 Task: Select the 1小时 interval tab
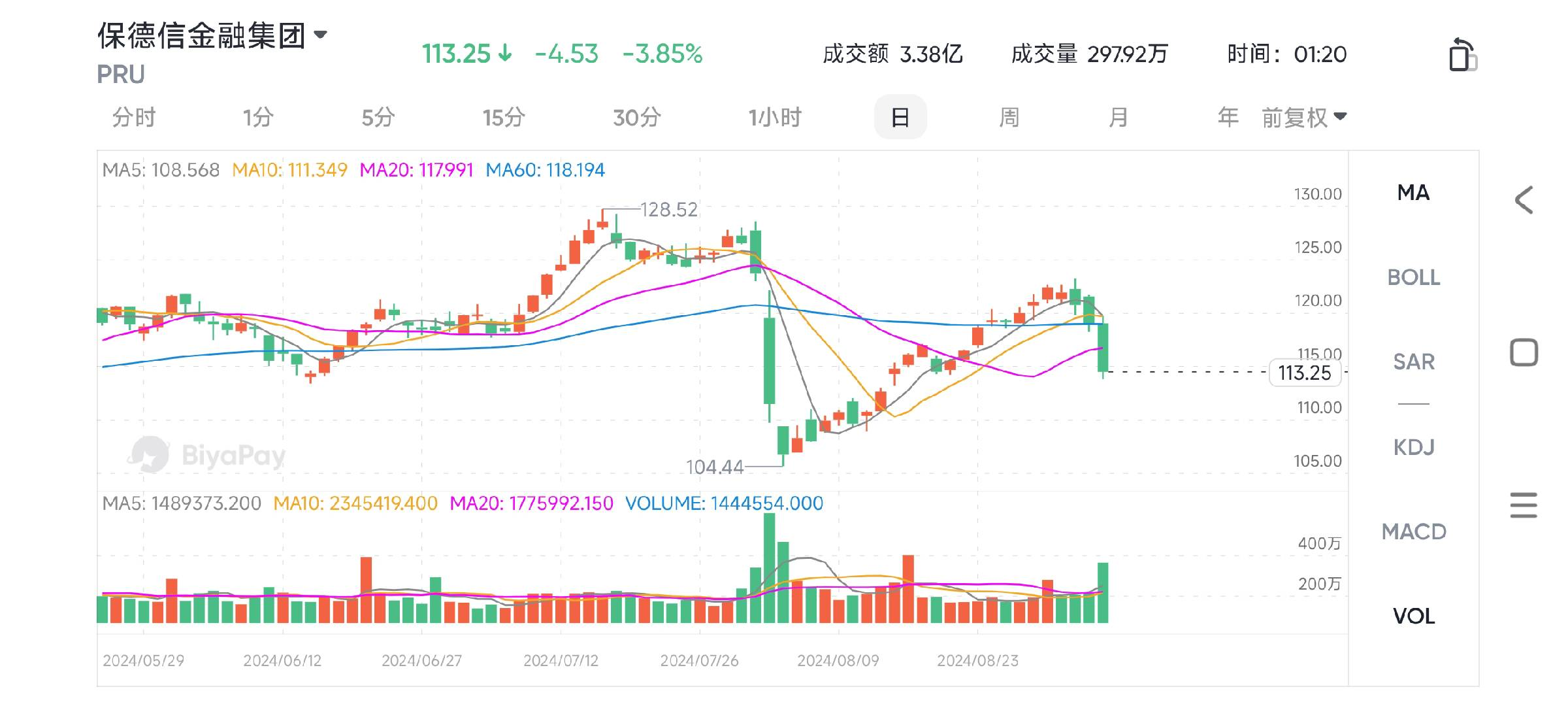pyautogui.click(x=775, y=118)
